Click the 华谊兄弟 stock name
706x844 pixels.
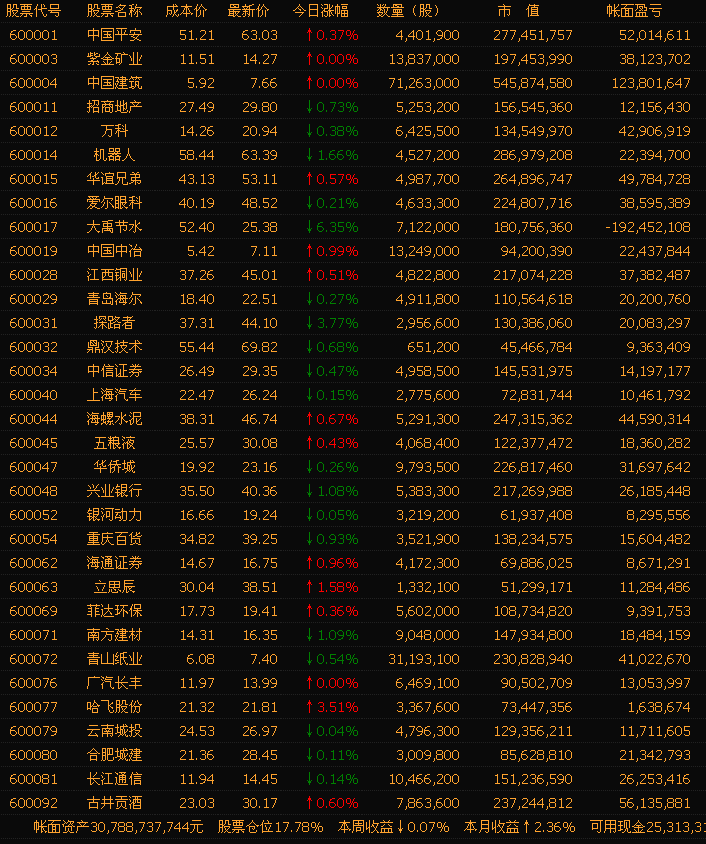[115, 179]
